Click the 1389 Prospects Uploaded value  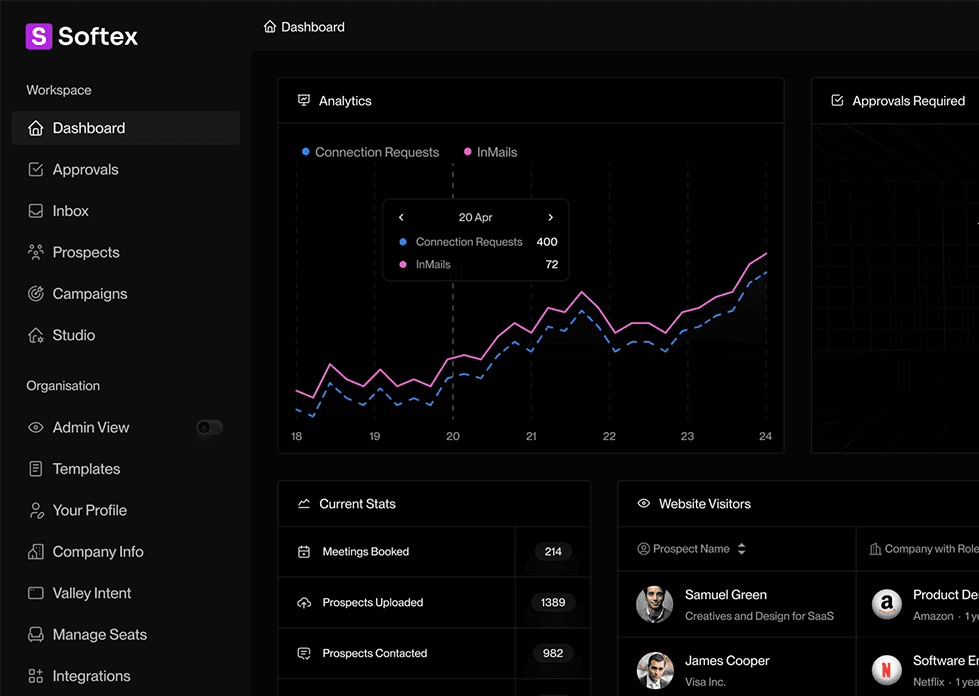coord(553,602)
